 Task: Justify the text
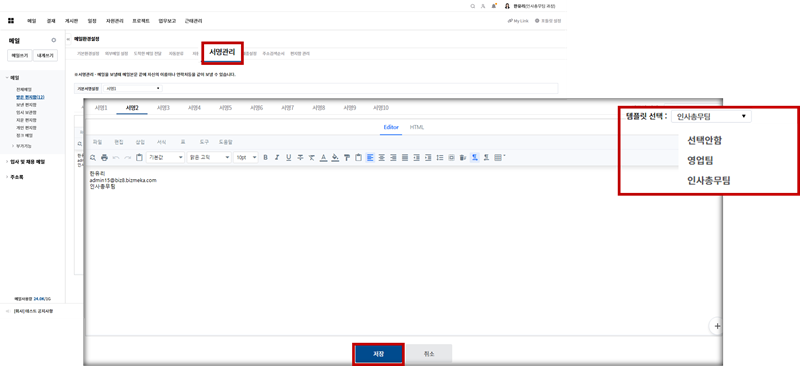pos(405,158)
